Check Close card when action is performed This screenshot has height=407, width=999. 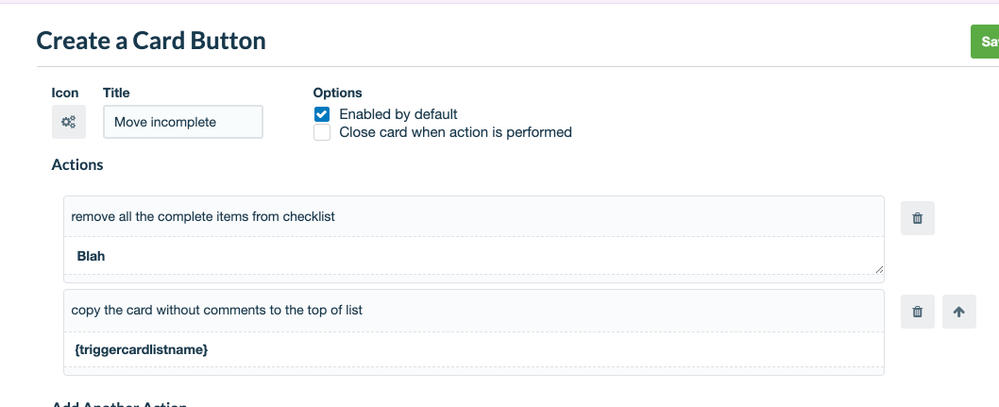coord(322,132)
